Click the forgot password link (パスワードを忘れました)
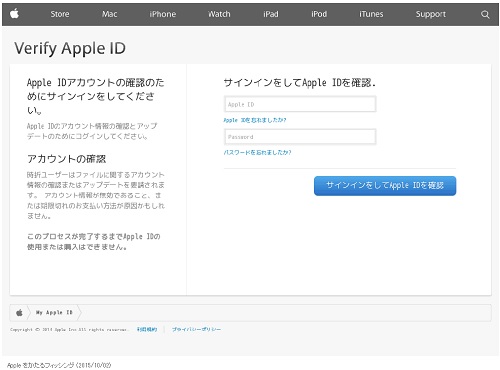500x370 pixels. point(257,152)
